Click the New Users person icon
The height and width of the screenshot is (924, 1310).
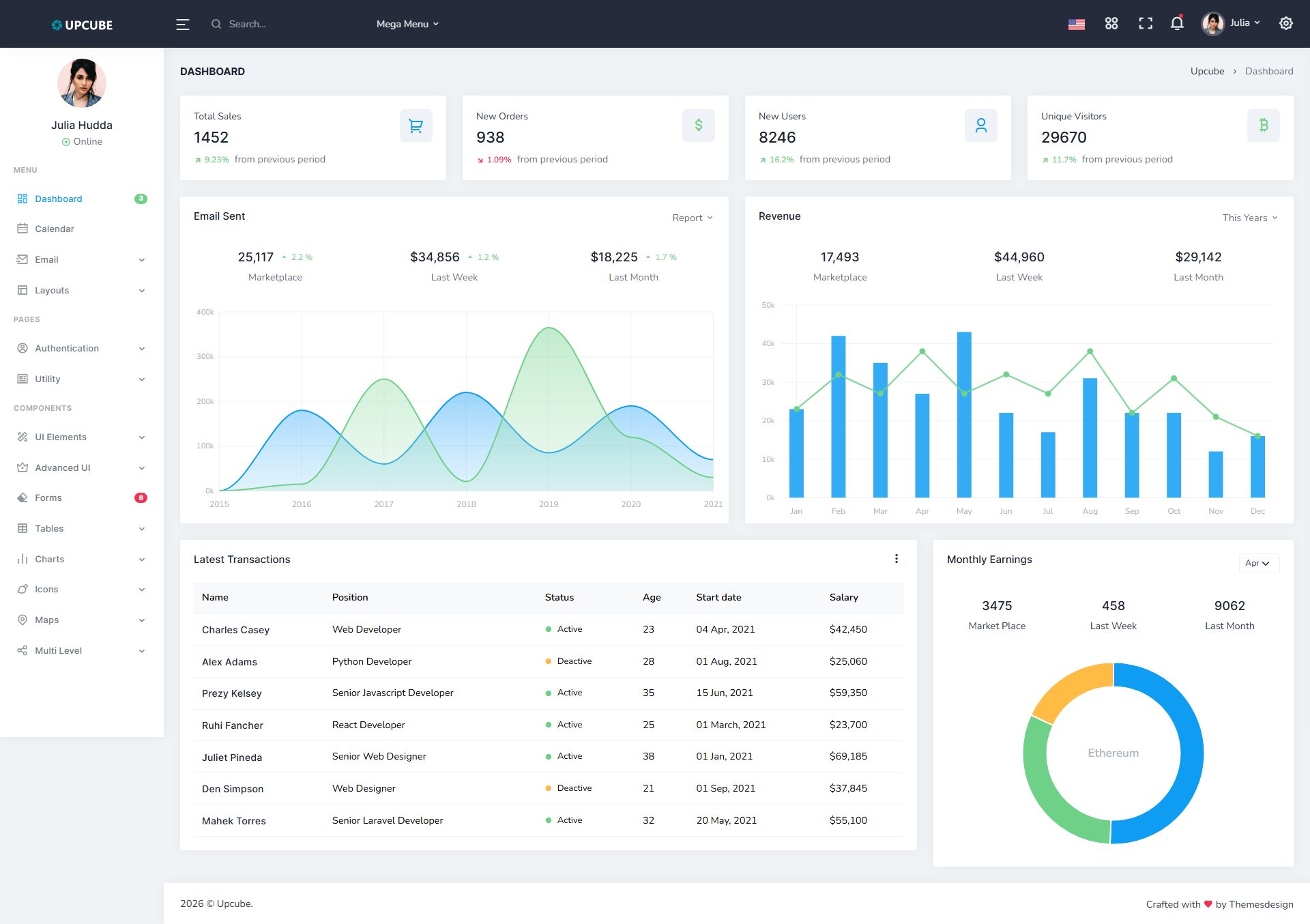coord(981,126)
